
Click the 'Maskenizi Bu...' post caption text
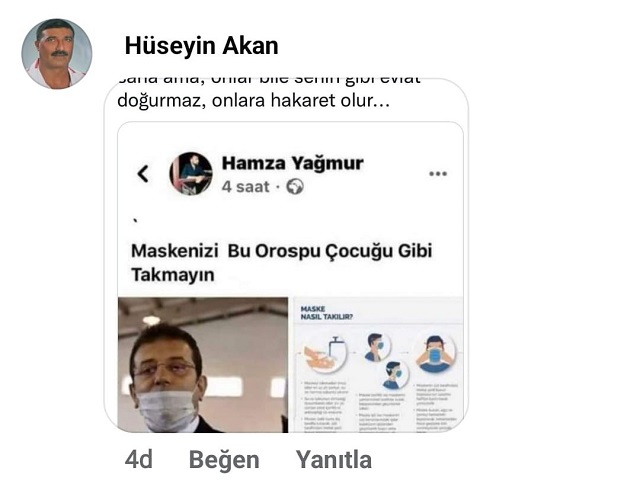tap(281, 262)
